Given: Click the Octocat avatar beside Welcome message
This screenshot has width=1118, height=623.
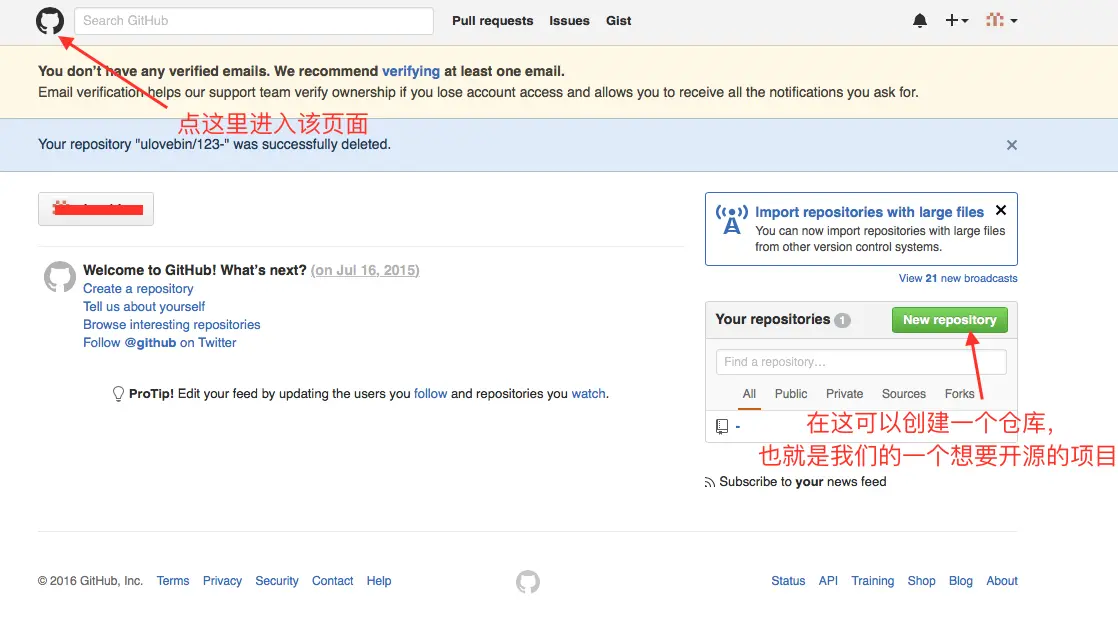Looking at the screenshot, I should (x=60, y=277).
